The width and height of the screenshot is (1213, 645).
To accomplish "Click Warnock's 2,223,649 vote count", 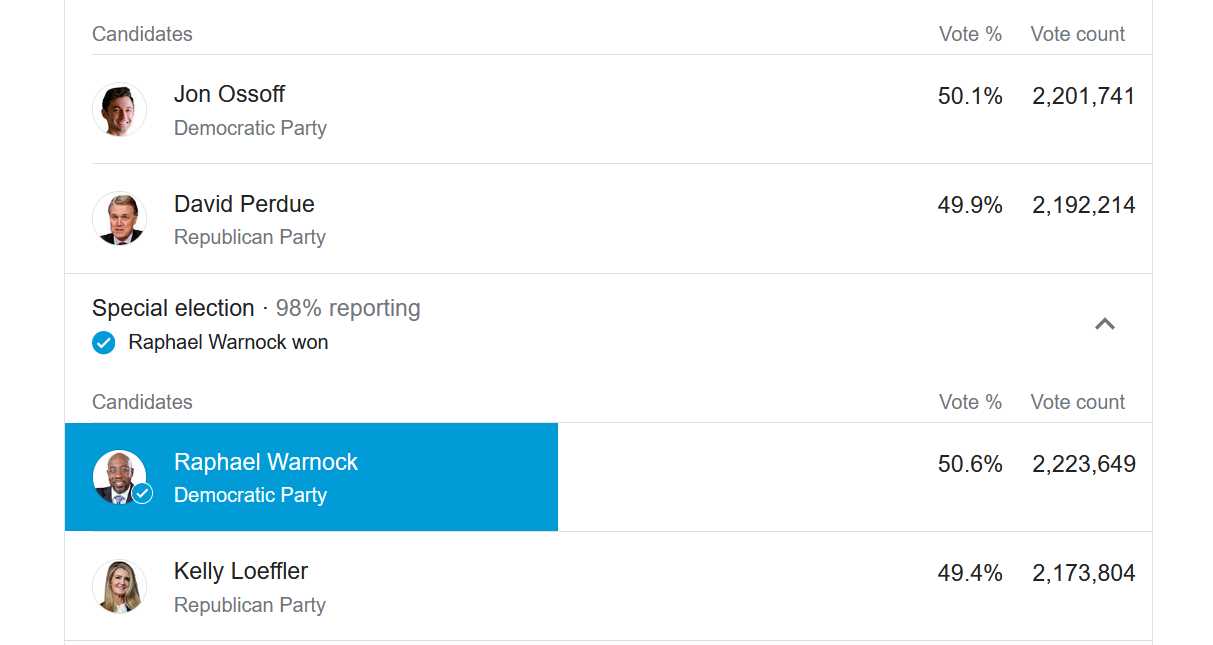I will tap(1083, 464).
